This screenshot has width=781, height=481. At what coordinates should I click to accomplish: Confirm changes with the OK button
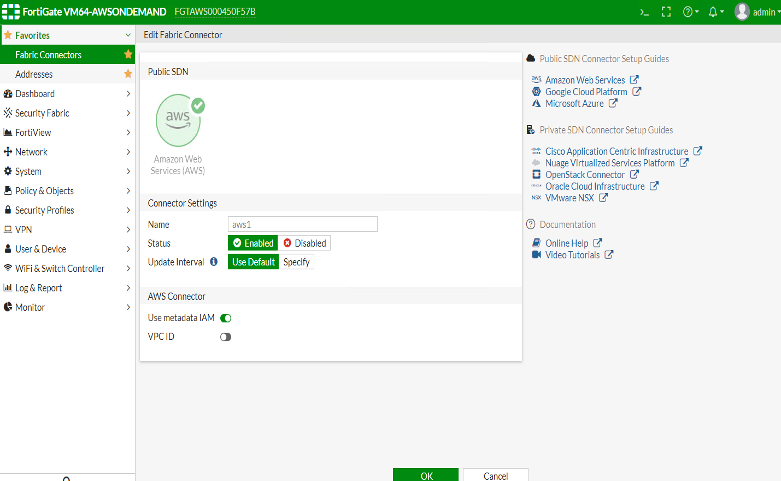click(x=426, y=475)
